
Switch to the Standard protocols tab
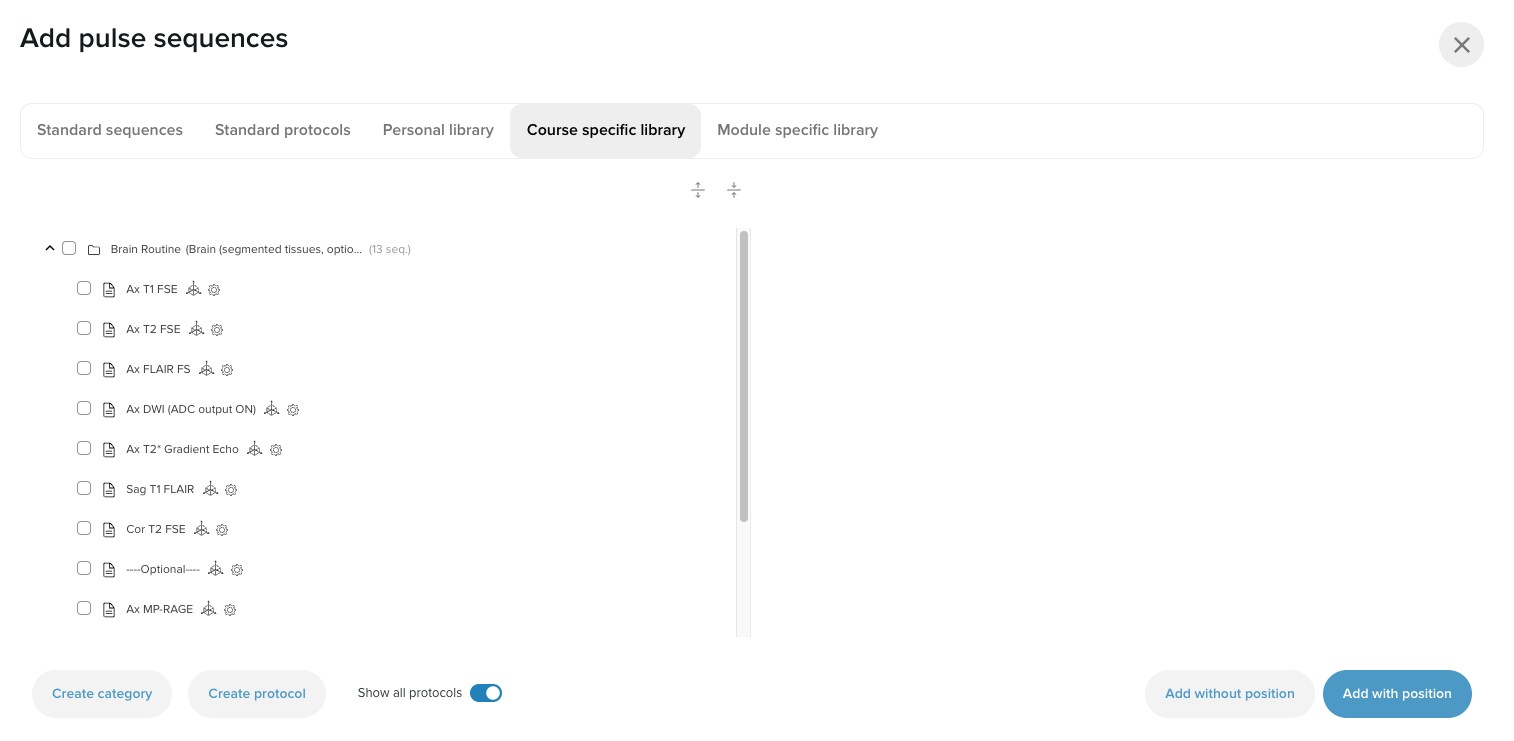click(x=283, y=130)
